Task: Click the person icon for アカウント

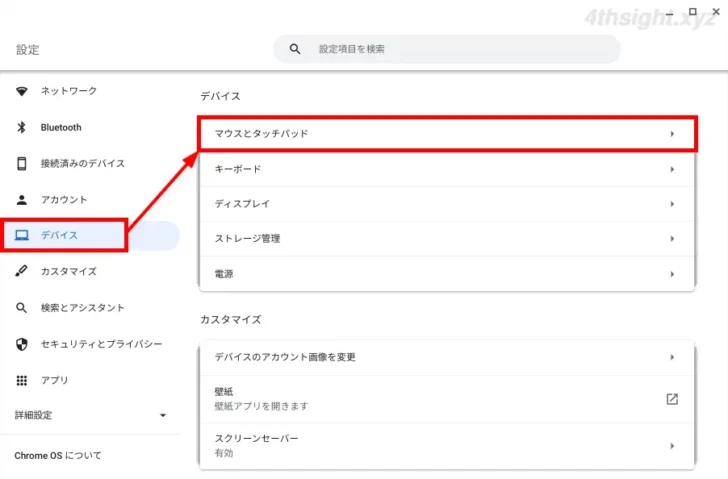Action: (x=21, y=200)
